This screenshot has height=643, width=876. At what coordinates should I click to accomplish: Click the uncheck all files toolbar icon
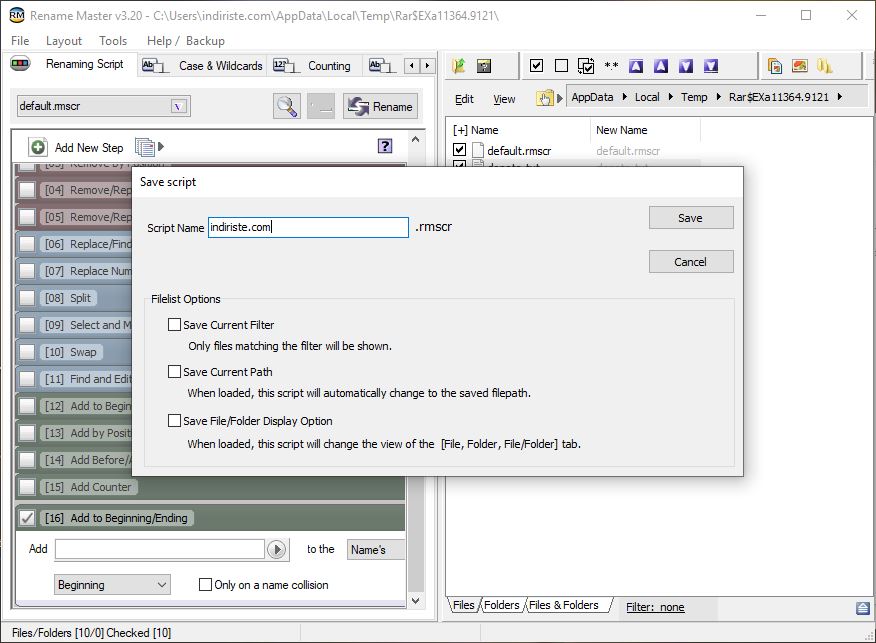pos(561,66)
